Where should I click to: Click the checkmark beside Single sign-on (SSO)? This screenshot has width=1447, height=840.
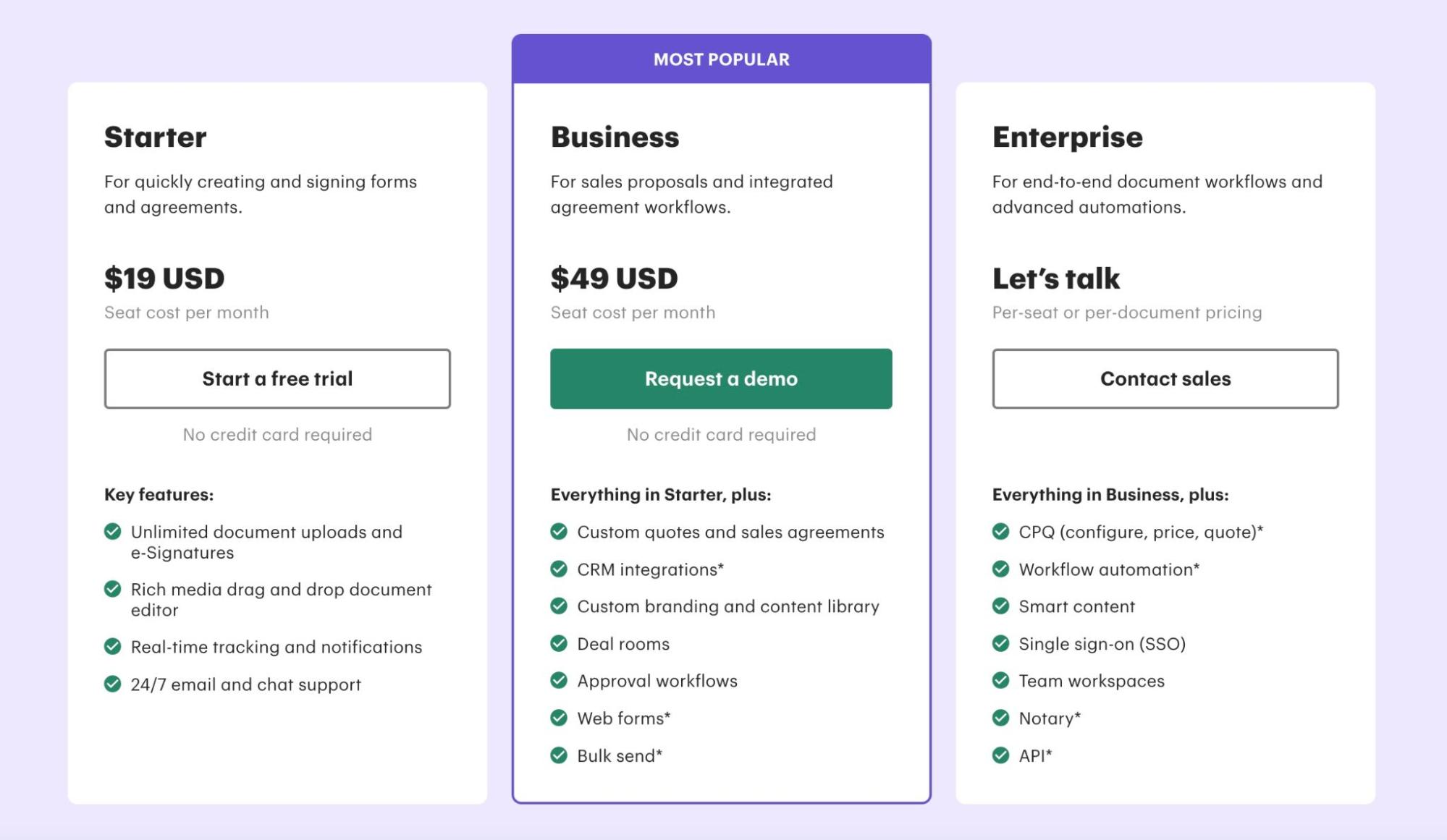pyautogui.click(x=1000, y=643)
